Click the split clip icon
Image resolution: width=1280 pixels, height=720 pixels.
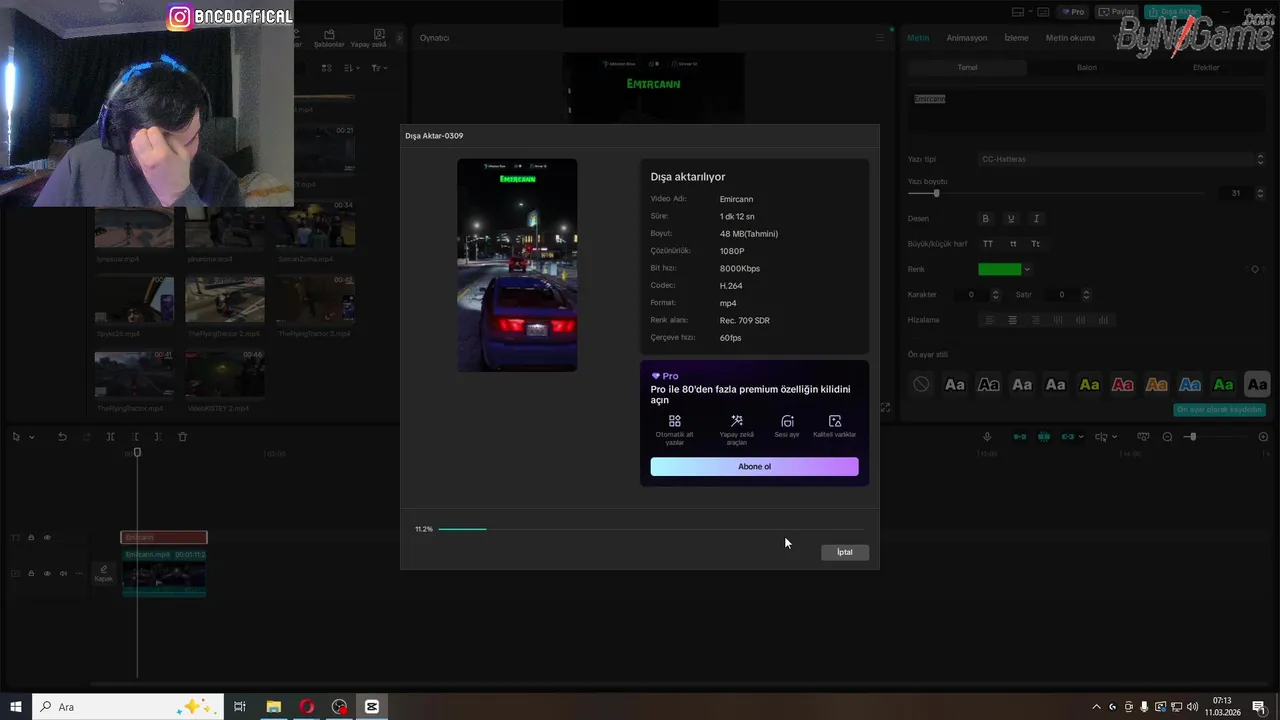click(x=110, y=437)
